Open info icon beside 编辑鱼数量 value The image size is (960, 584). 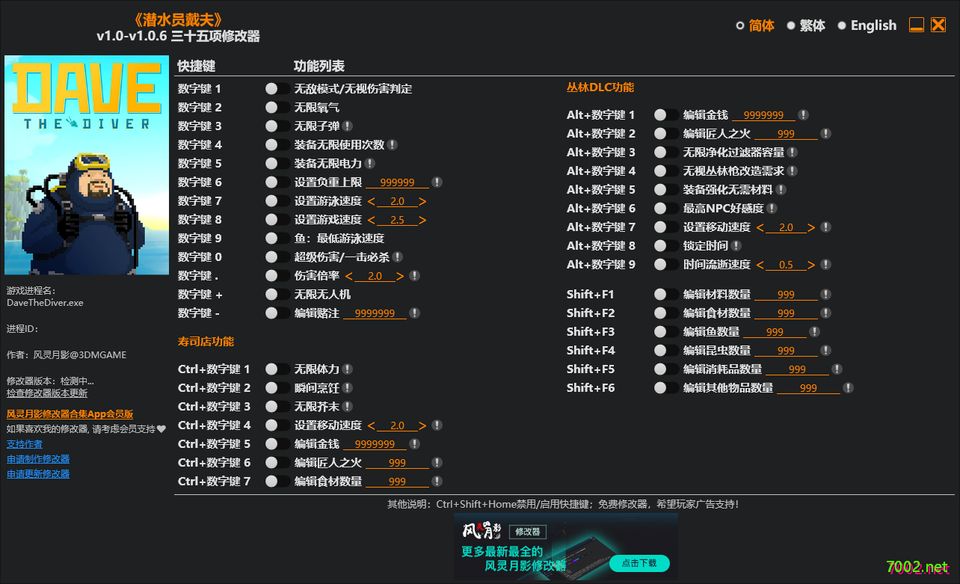tap(814, 332)
